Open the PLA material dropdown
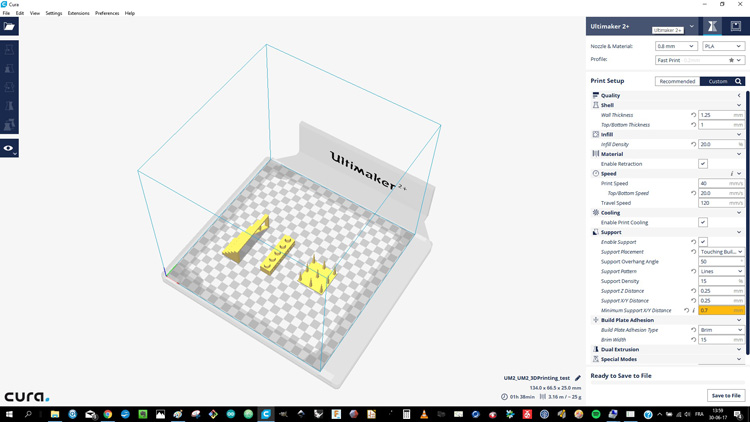The width and height of the screenshot is (750, 422). tap(723, 46)
